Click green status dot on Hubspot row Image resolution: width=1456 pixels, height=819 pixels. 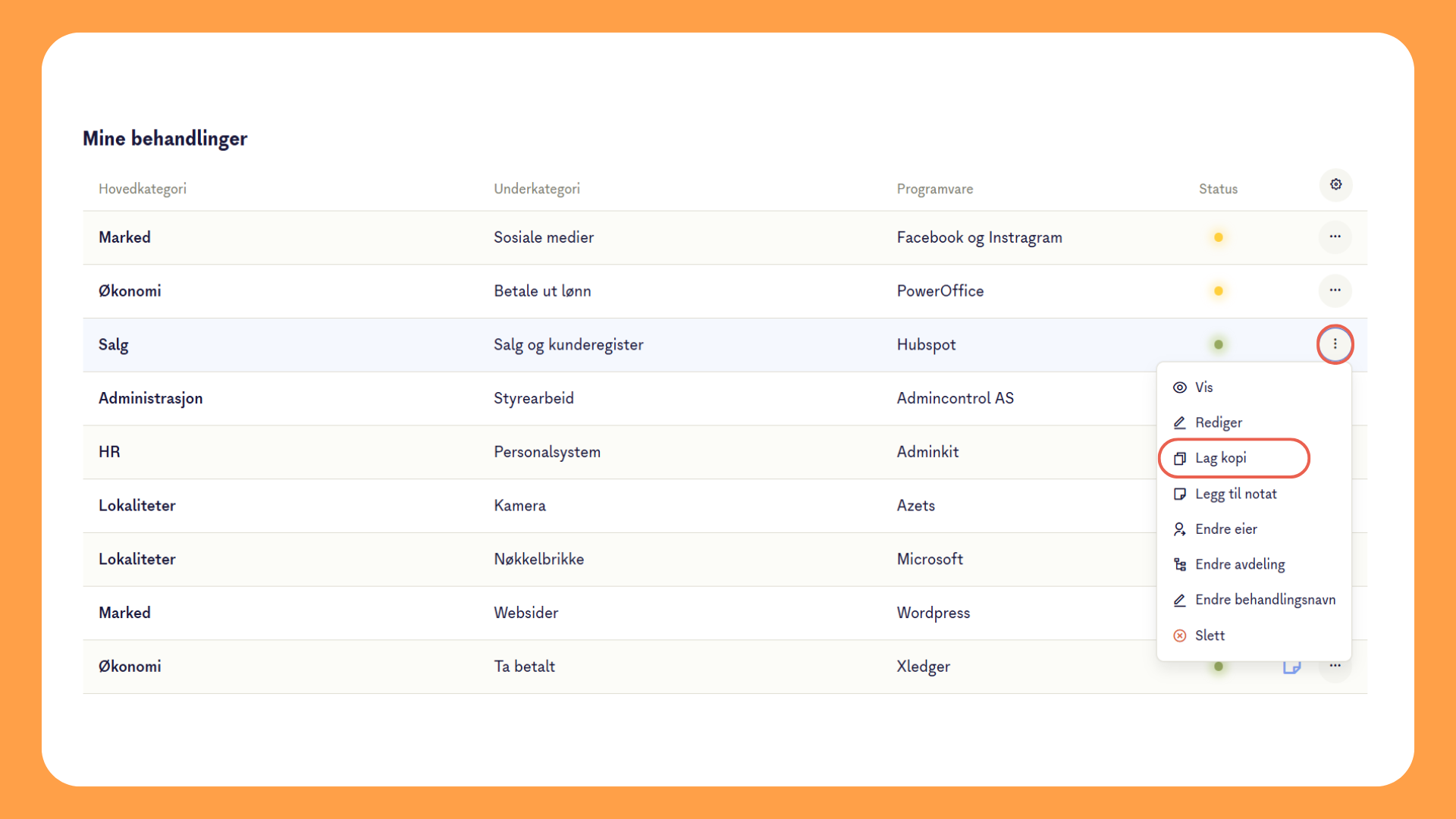pos(1218,344)
